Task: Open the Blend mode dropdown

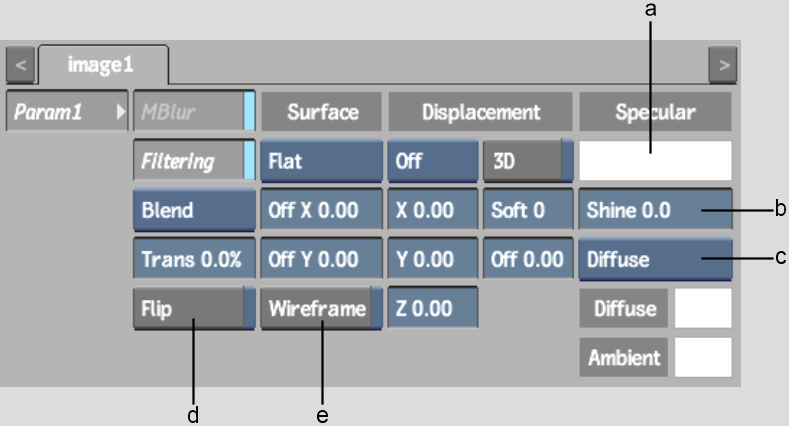Action: pyautogui.click(x=193, y=211)
